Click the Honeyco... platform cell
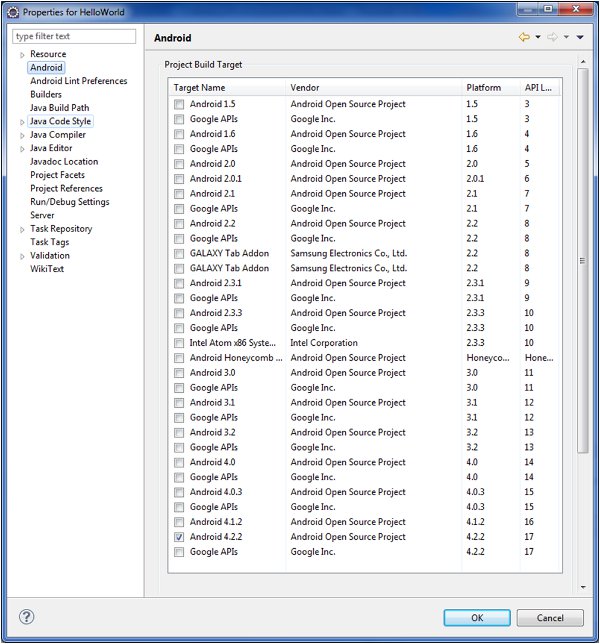This screenshot has height=644, width=600. tap(488, 358)
